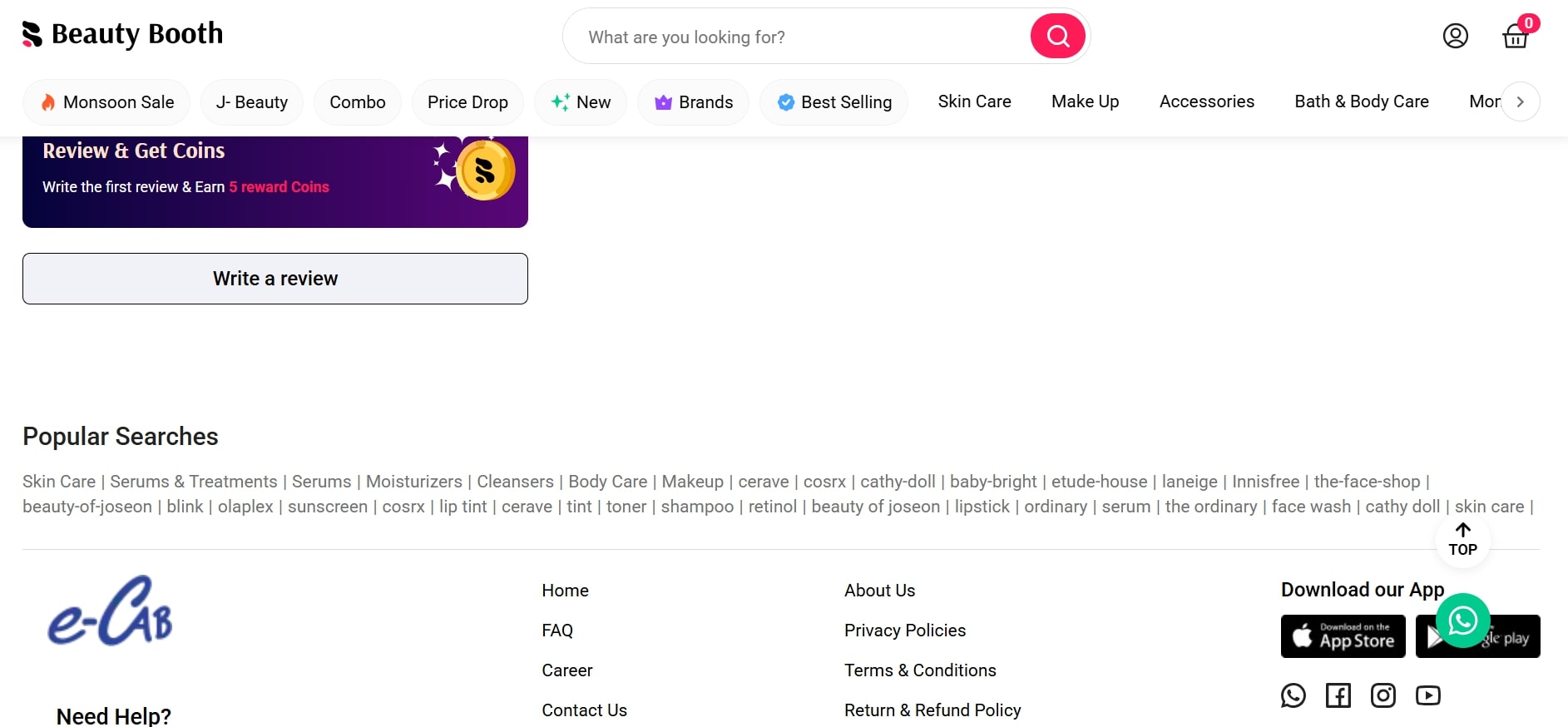Open the YouTube icon in footer

pos(1427,695)
